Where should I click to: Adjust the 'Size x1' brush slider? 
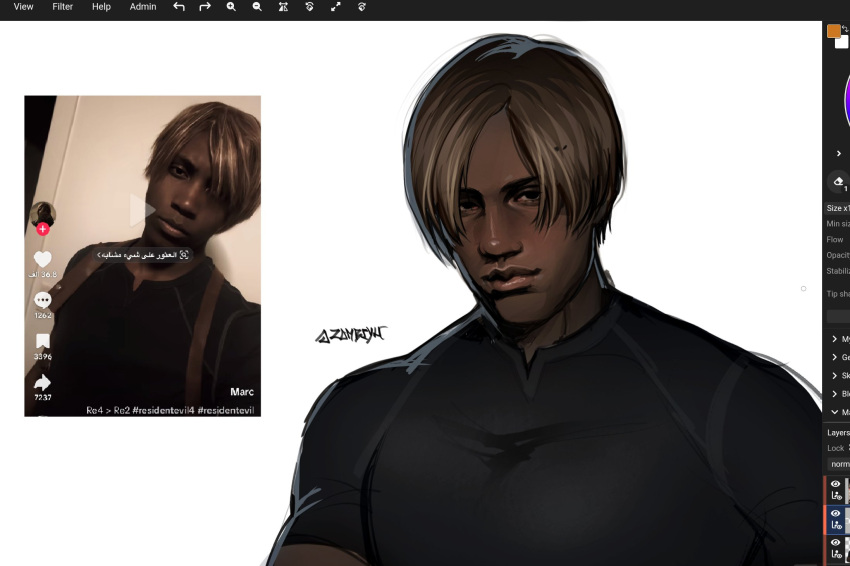click(838, 208)
